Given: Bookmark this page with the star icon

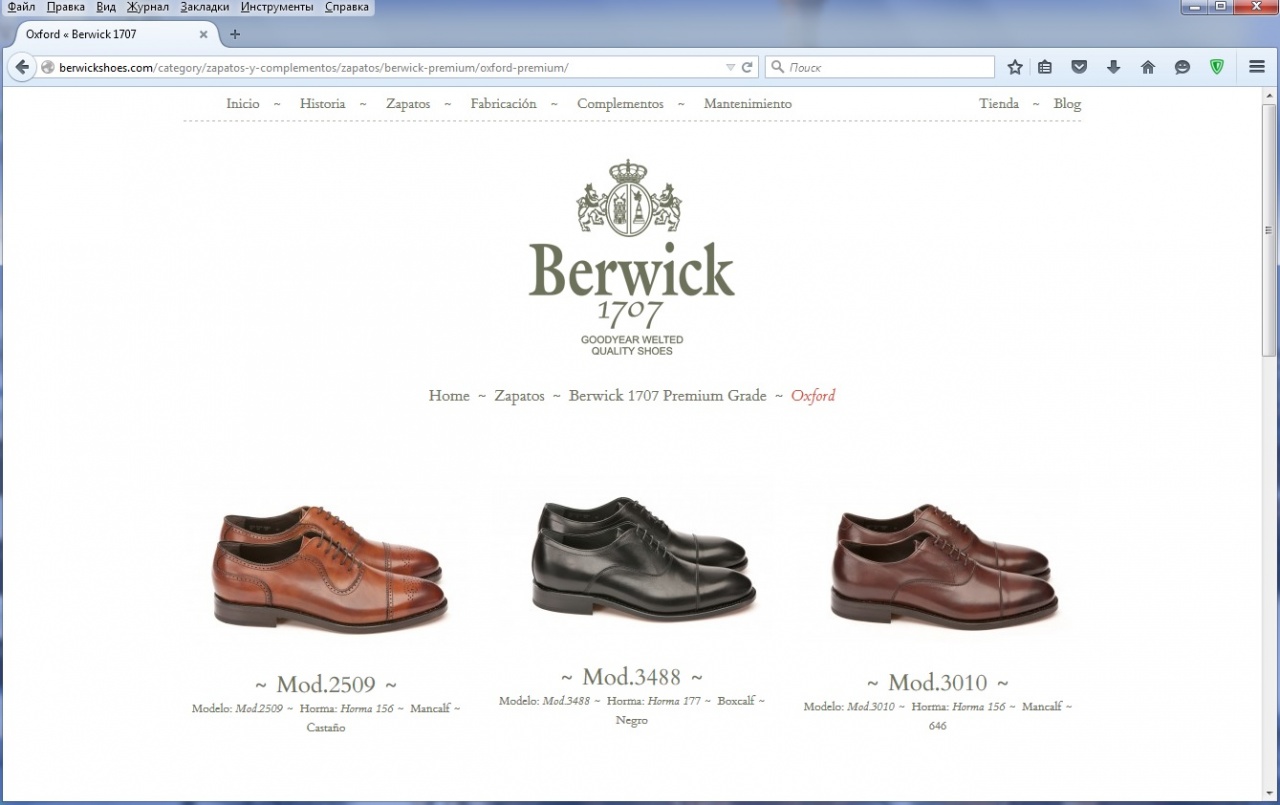Looking at the screenshot, I should pos(1015,67).
